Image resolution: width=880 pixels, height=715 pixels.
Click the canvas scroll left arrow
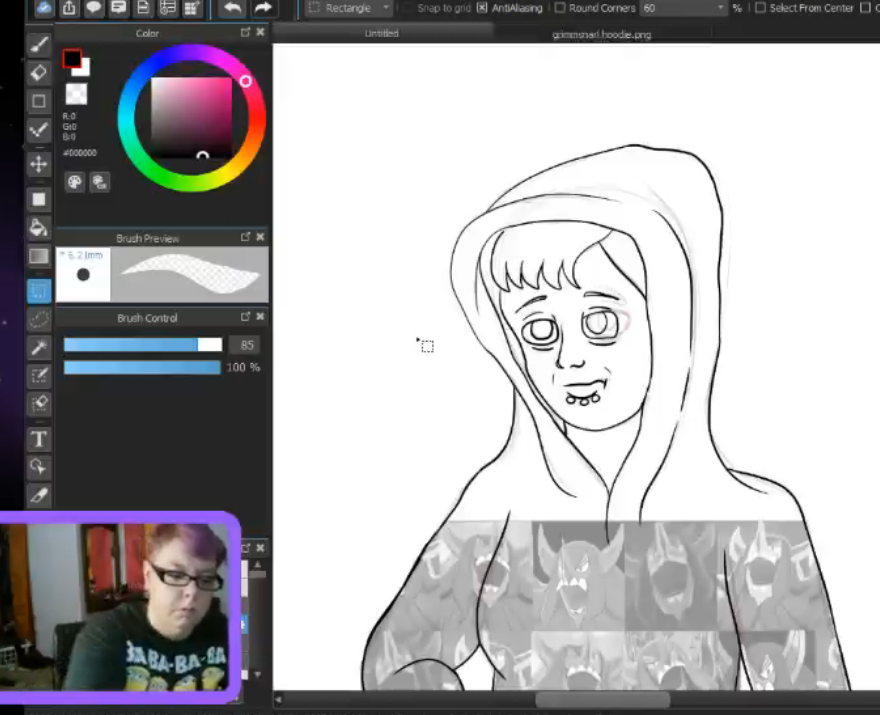(x=278, y=699)
